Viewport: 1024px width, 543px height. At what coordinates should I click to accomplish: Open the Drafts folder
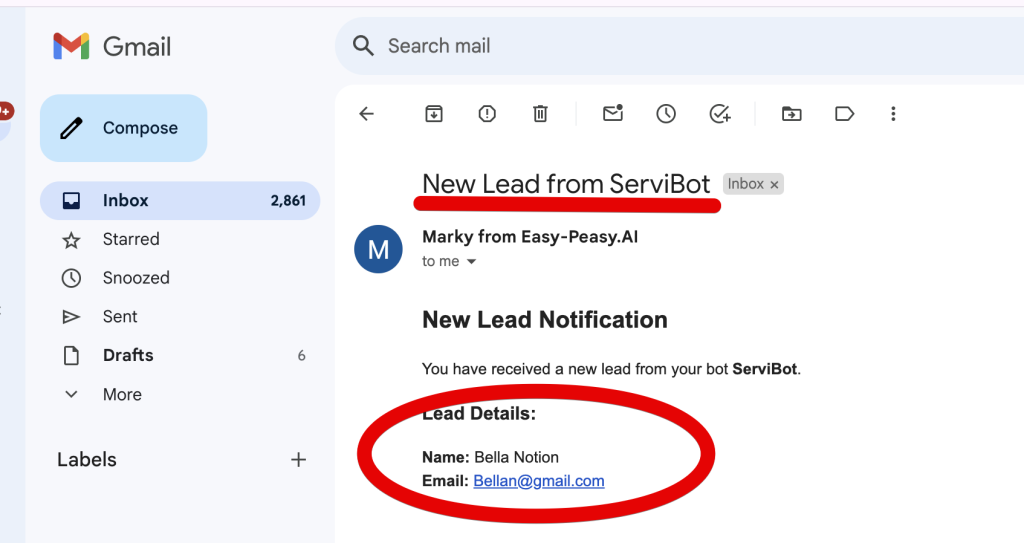pos(128,355)
